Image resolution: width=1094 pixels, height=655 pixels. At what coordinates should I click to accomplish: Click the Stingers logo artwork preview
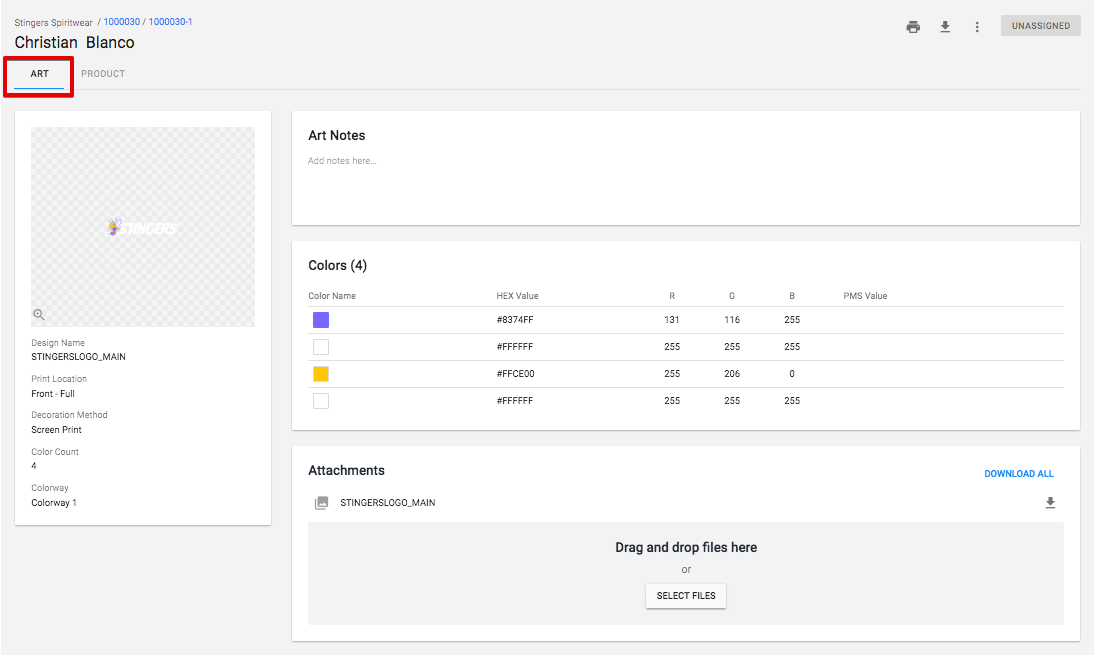[142, 227]
